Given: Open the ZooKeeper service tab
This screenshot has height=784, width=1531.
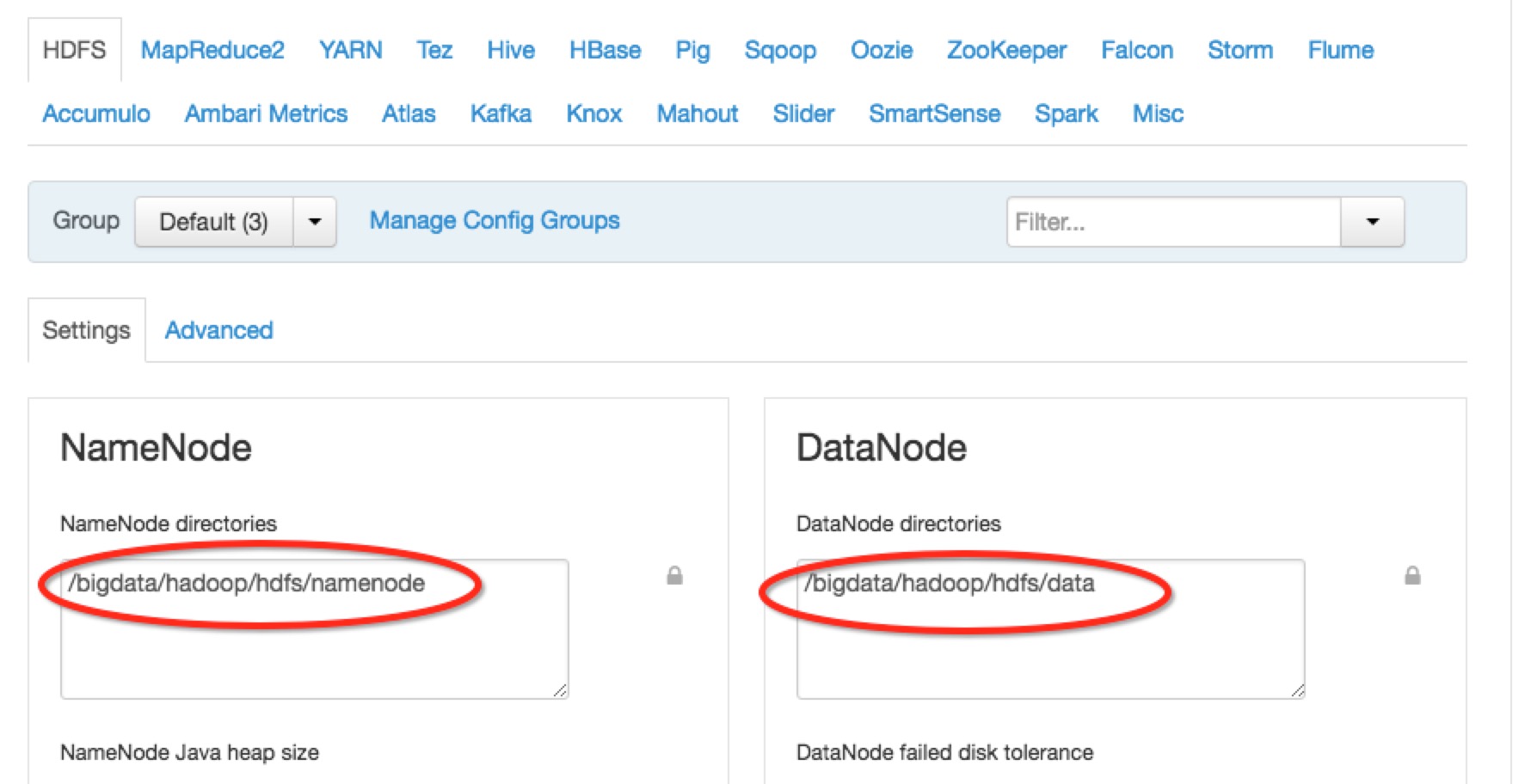Looking at the screenshot, I should (1006, 50).
